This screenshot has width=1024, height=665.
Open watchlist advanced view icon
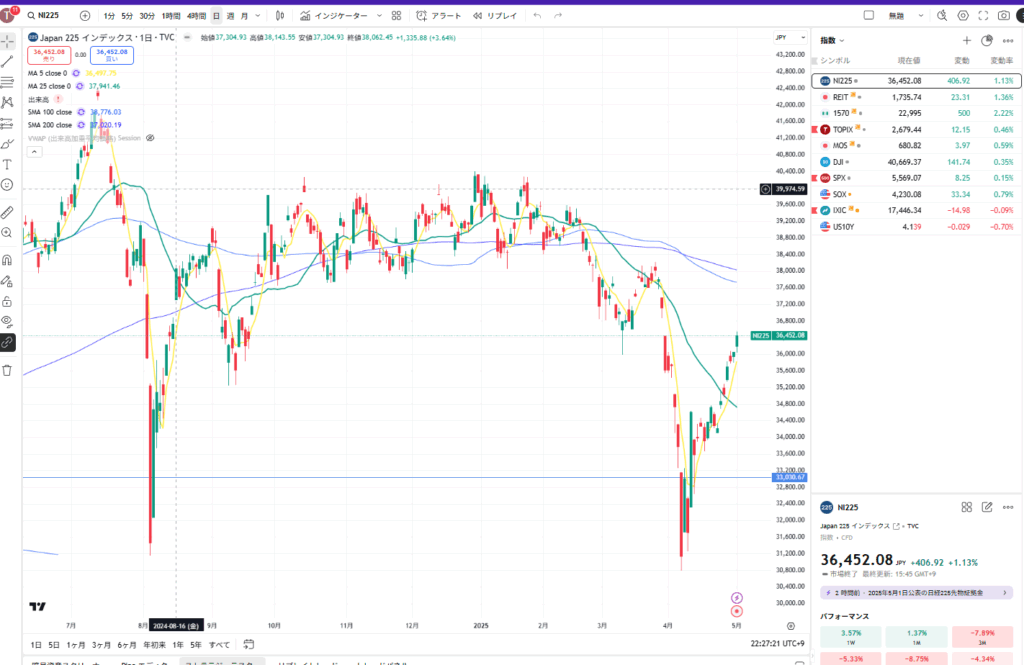[987, 41]
